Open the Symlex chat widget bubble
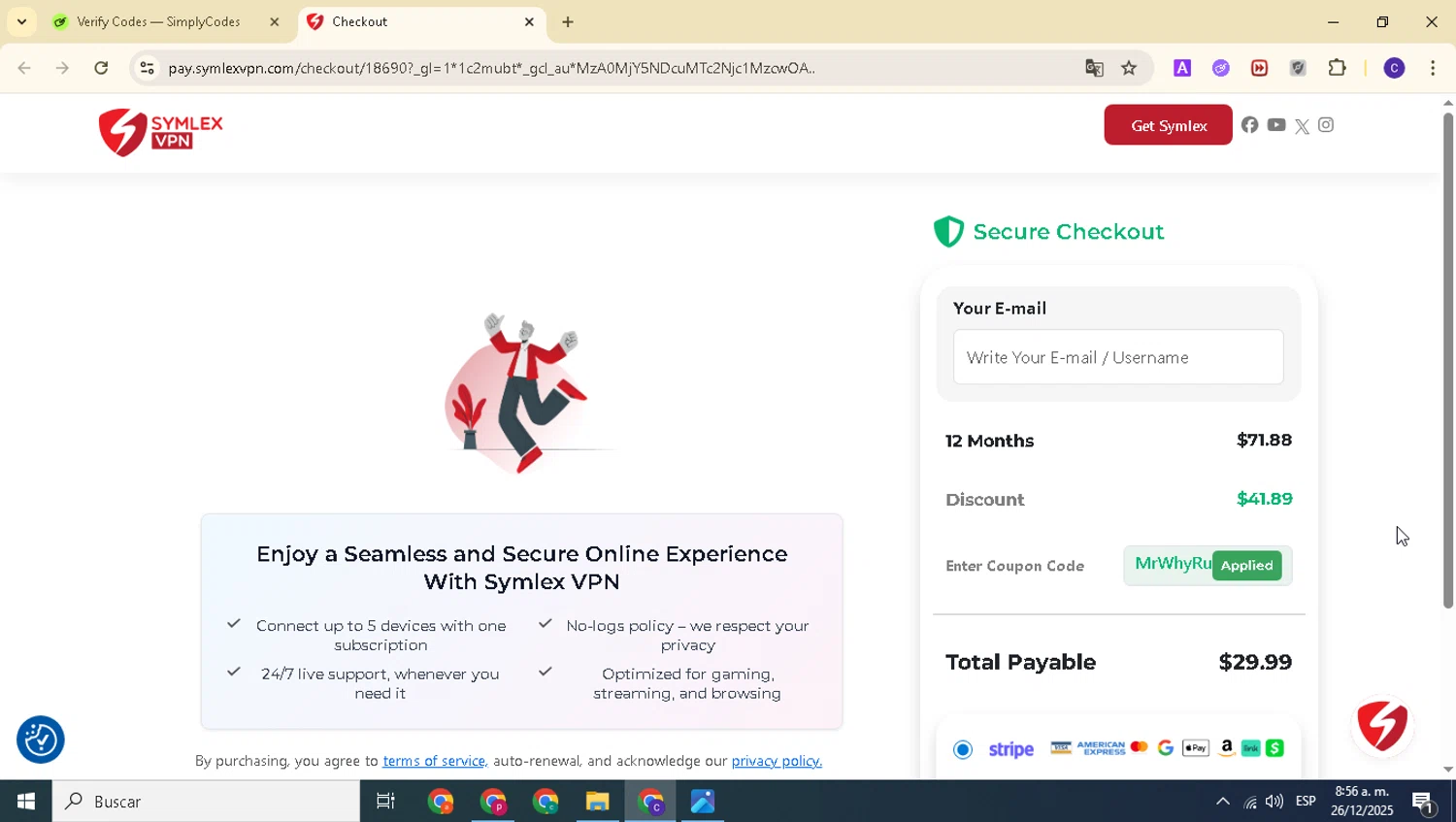Screen dimensions: 1456x822 (1382, 725)
